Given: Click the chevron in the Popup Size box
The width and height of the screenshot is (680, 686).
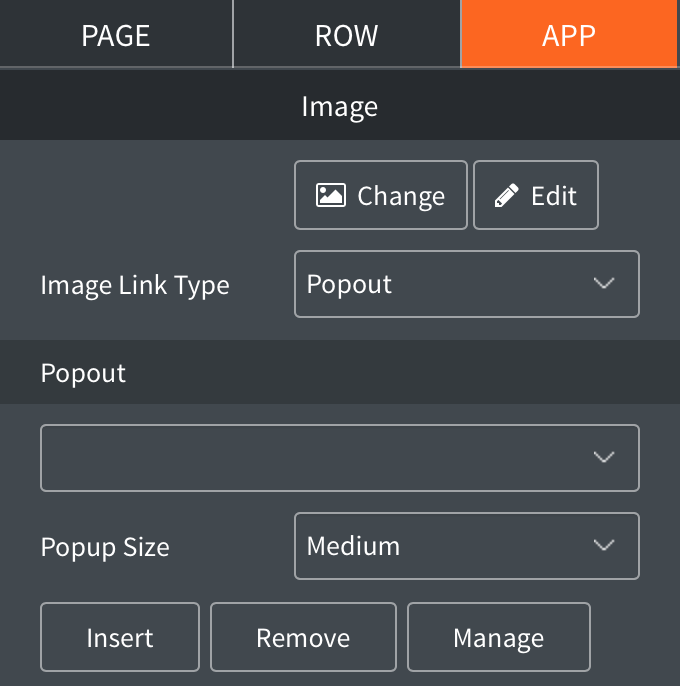Looking at the screenshot, I should [604, 546].
